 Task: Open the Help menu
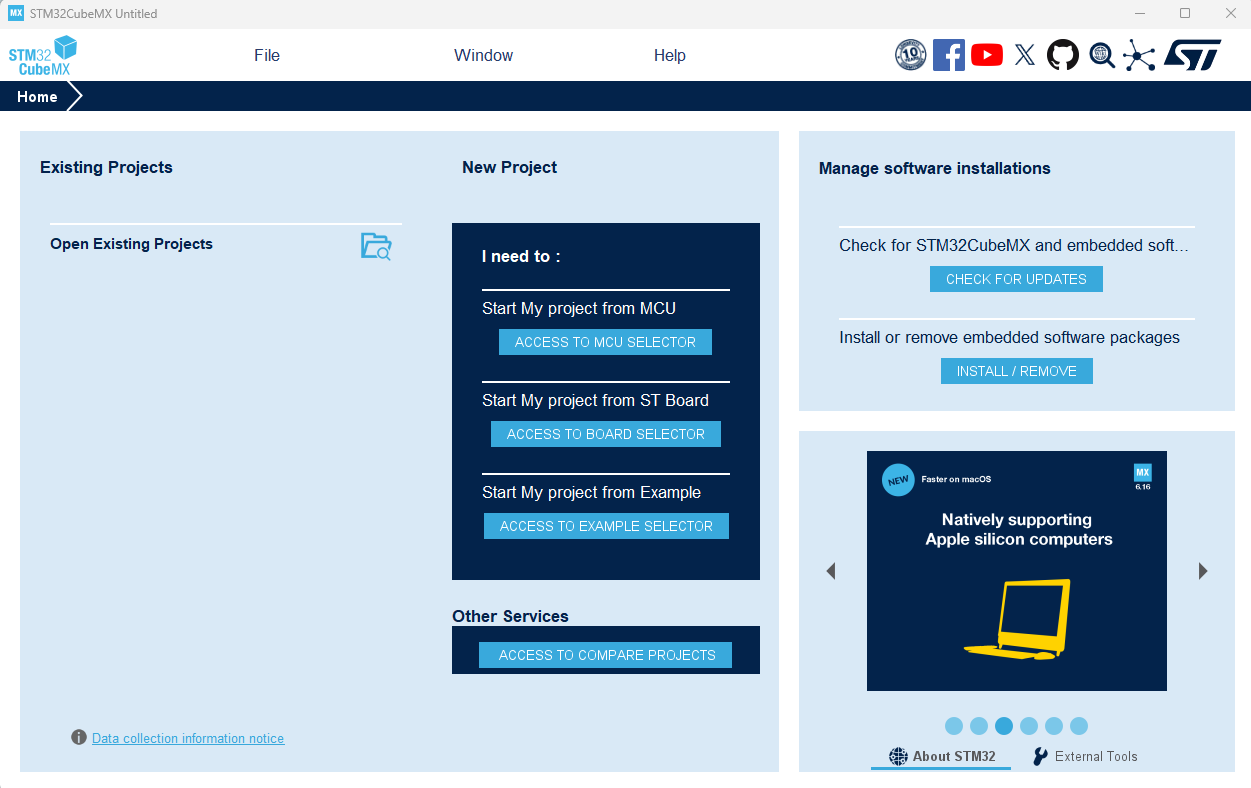pyautogui.click(x=669, y=56)
